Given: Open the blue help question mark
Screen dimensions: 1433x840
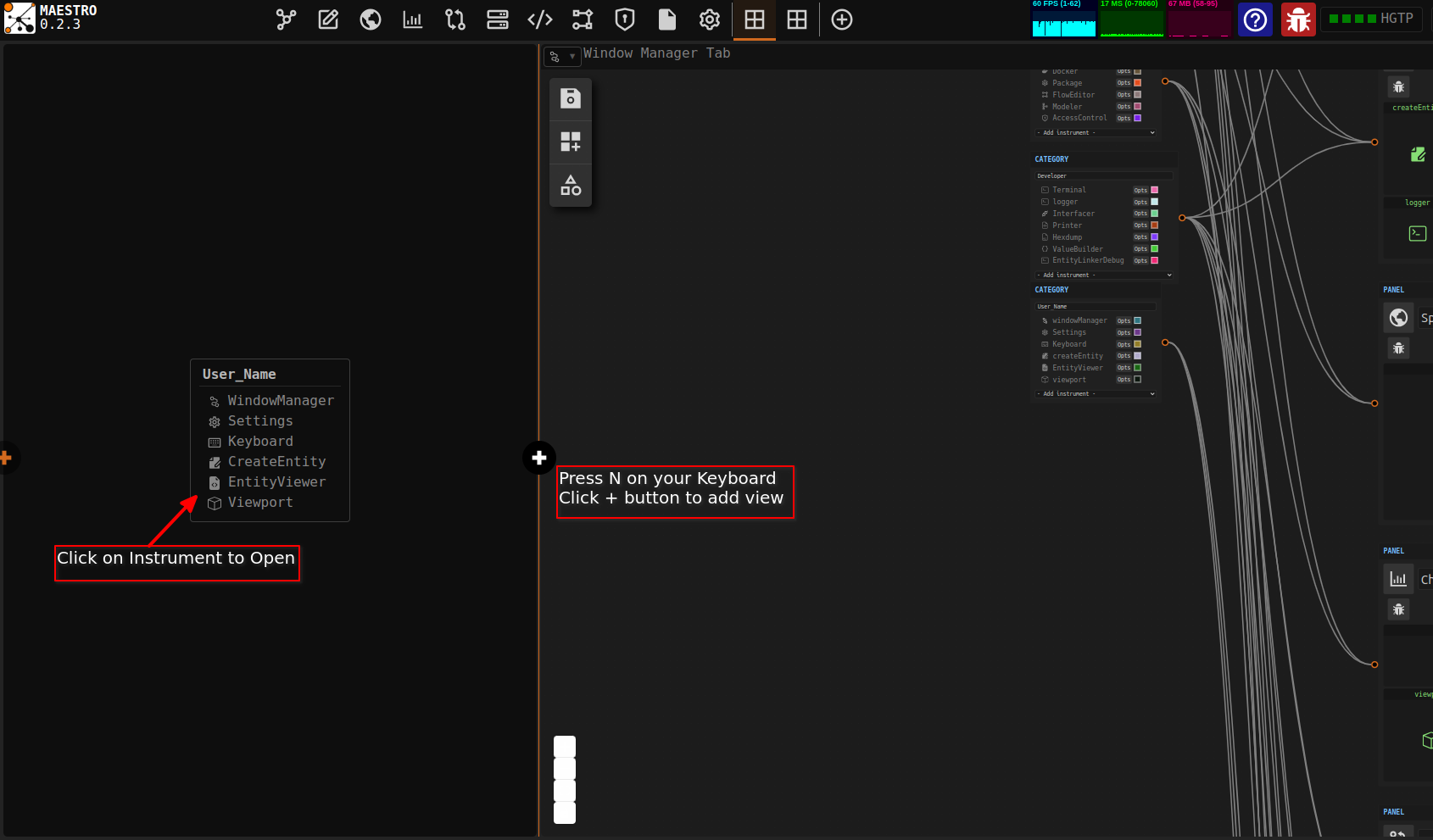Looking at the screenshot, I should pyautogui.click(x=1256, y=19).
